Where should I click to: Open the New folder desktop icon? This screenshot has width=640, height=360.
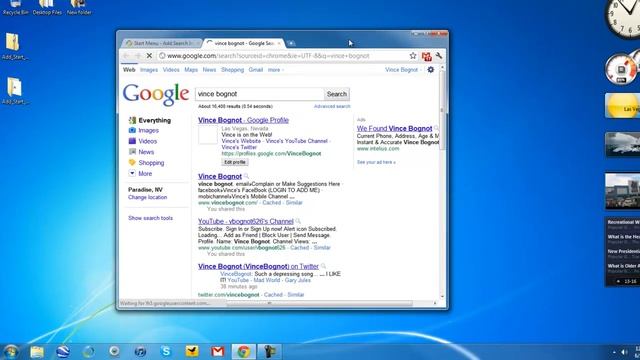point(79,7)
